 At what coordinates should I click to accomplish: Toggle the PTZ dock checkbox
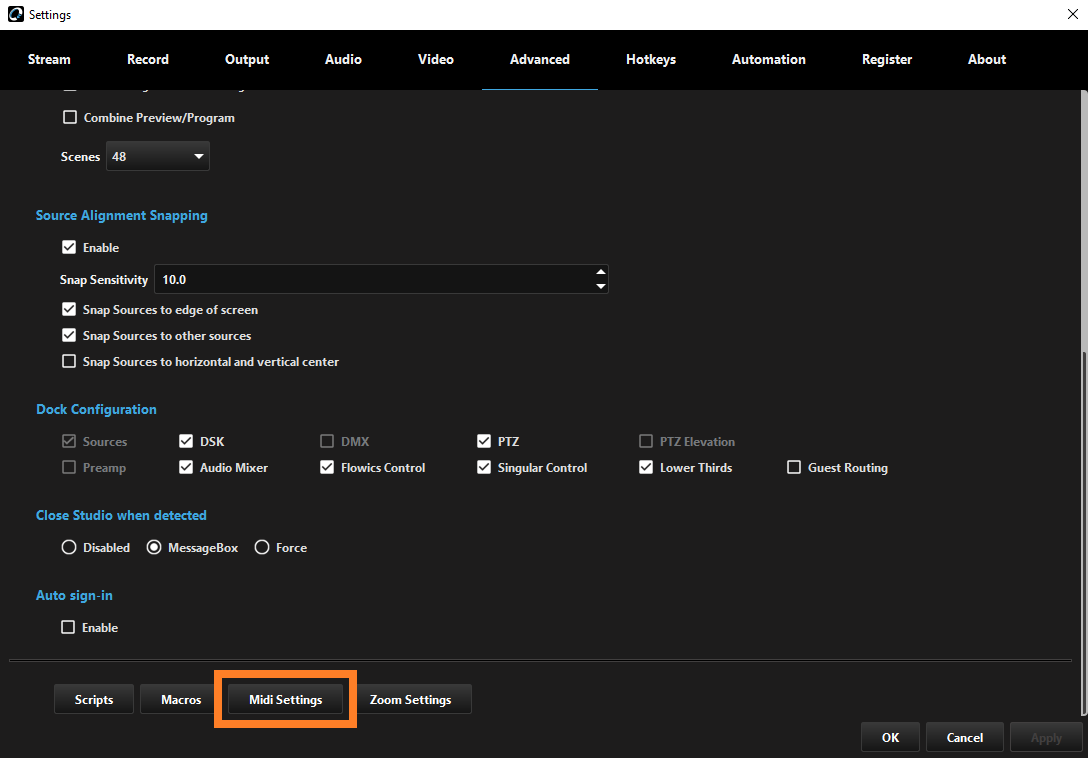(484, 441)
